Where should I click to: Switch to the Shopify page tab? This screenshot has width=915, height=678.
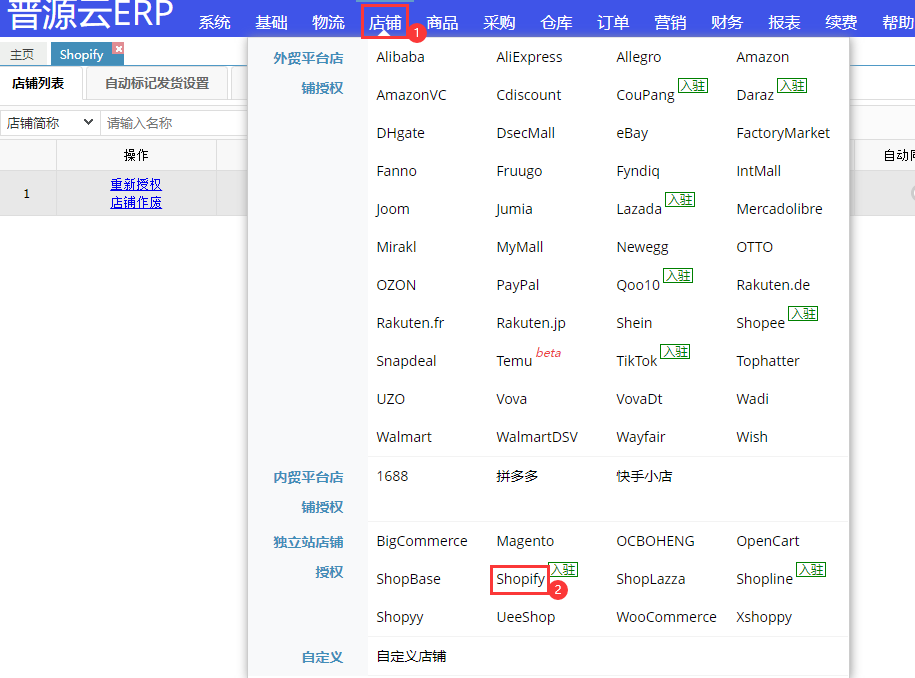coord(81,54)
